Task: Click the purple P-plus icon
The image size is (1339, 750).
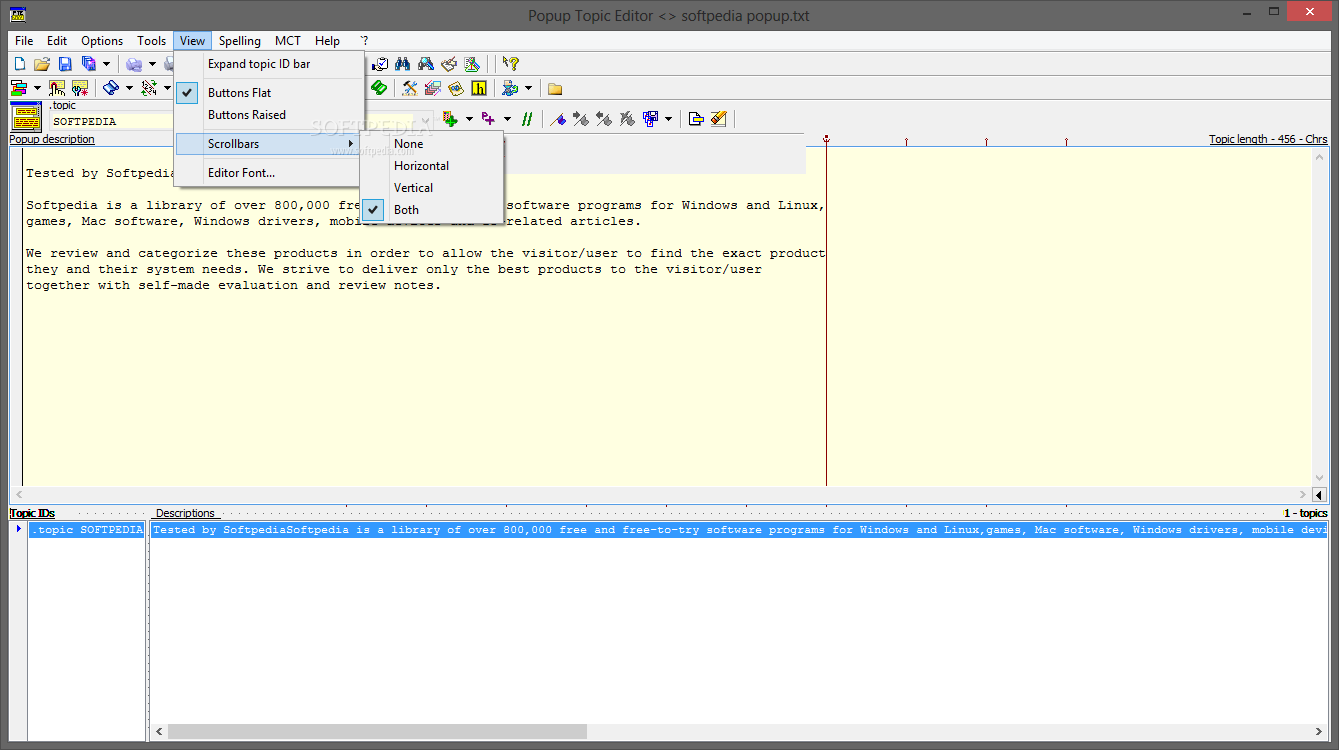Action: pyautogui.click(x=489, y=119)
